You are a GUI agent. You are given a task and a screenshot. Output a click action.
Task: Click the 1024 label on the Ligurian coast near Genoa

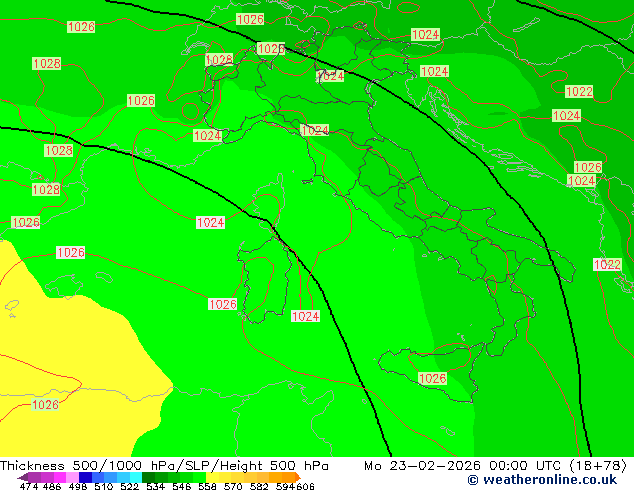pyautogui.click(x=315, y=130)
